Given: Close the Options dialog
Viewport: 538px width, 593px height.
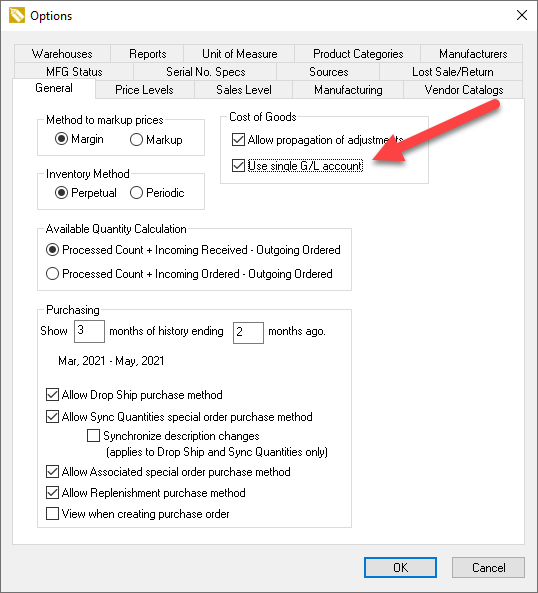Looking at the screenshot, I should (522, 16).
